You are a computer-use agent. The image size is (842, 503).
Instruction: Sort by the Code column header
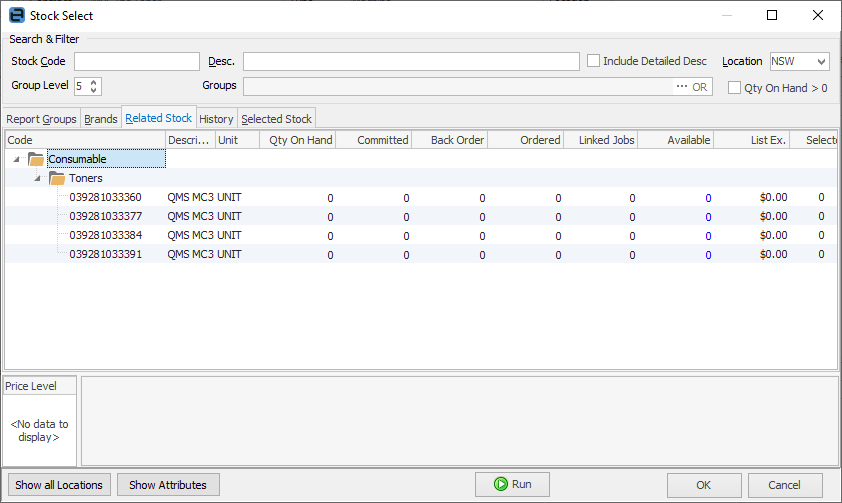(85, 140)
